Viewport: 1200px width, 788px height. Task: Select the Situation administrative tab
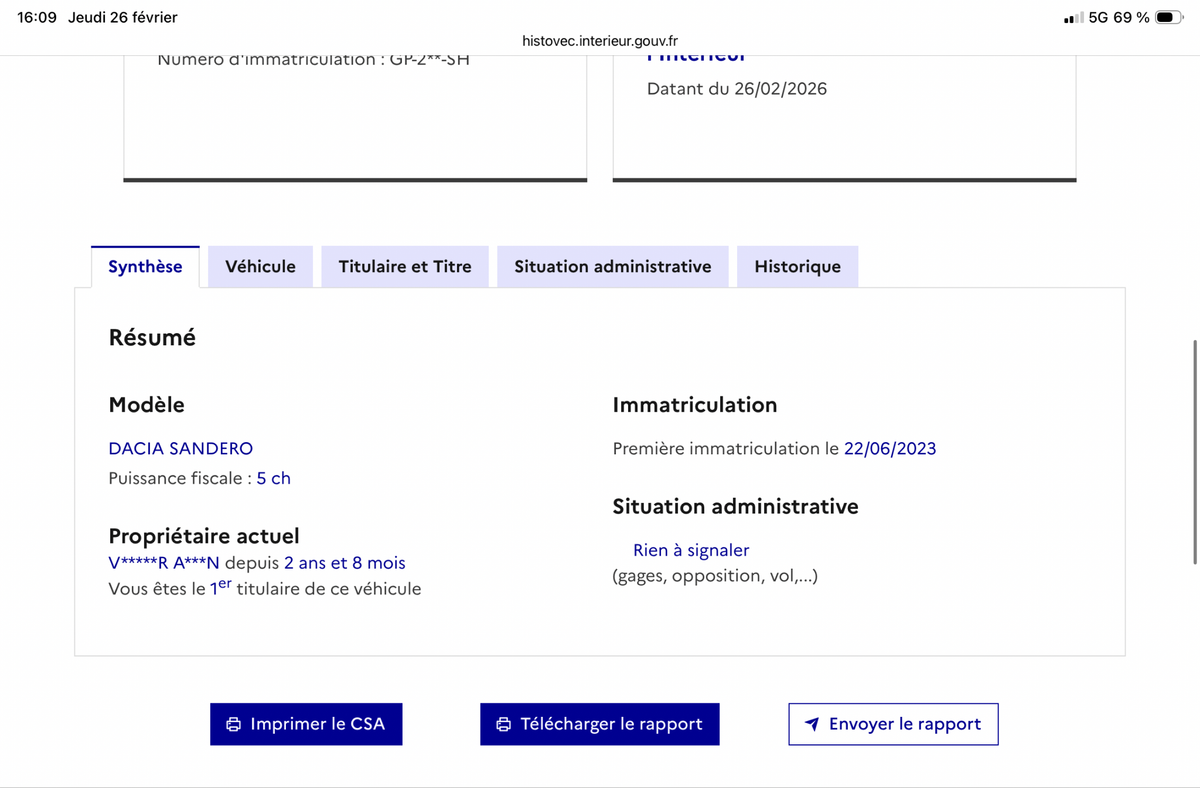(x=612, y=267)
